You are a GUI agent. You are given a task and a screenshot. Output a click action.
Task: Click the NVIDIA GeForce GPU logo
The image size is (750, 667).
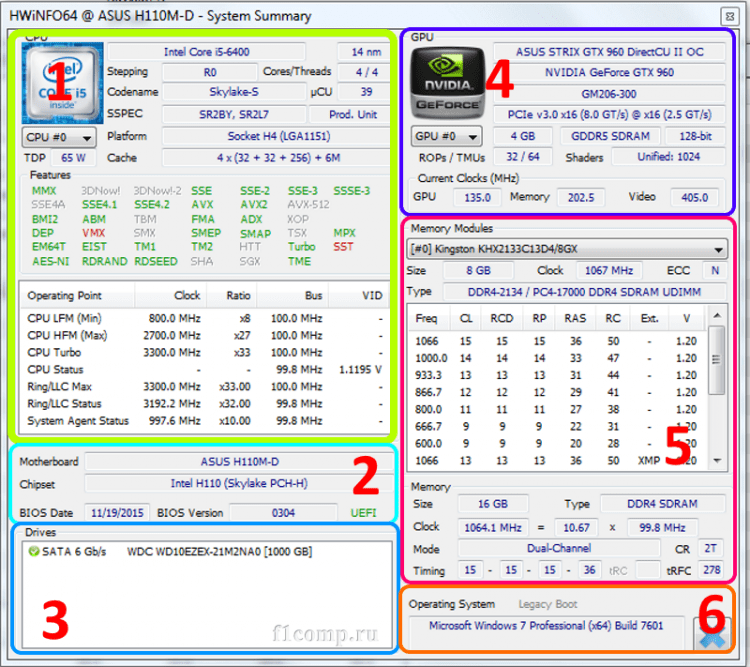447,83
